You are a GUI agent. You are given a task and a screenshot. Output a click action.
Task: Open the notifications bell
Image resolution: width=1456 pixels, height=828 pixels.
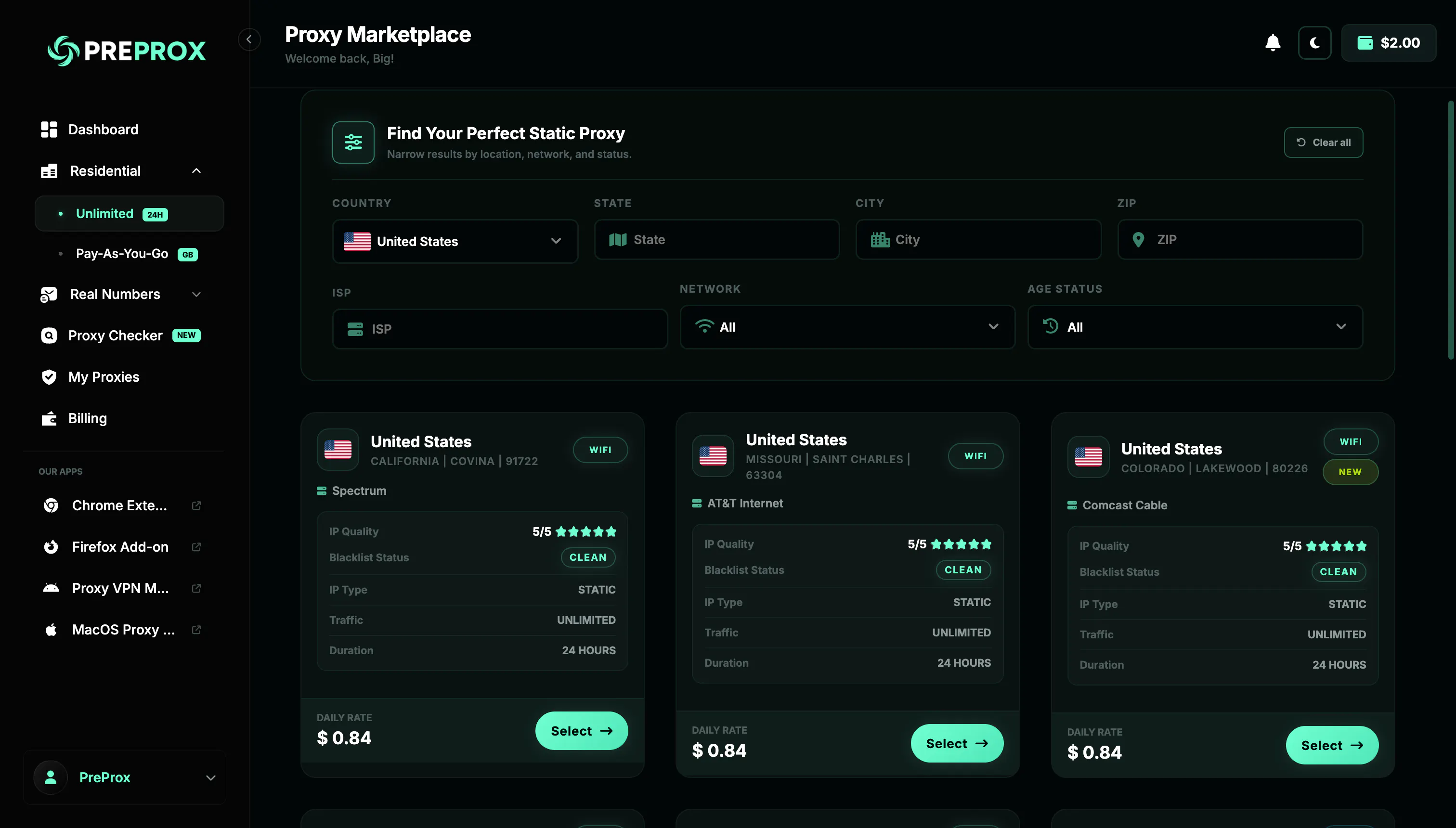pyautogui.click(x=1272, y=43)
